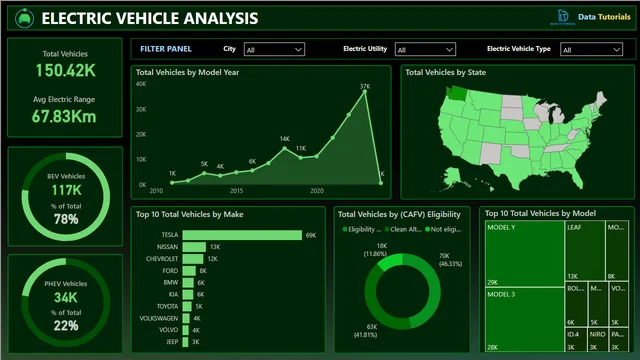Open the Electric Utility filter dropdown
The height and width of the screenshot is (360, 640).
coord(425,49)
